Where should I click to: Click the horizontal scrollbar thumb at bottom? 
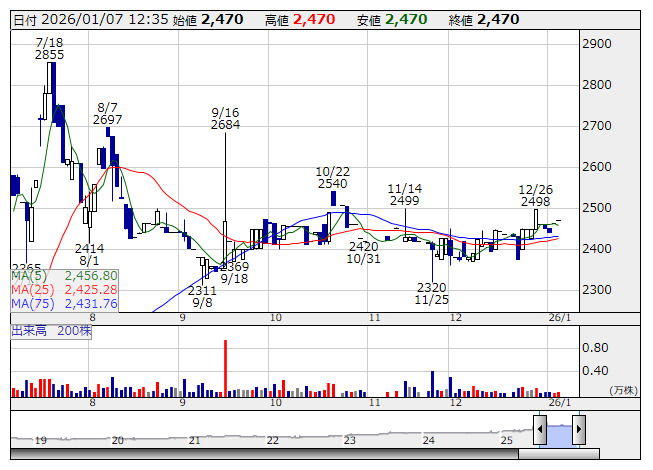pyautogui.click(x=559, y=454)
